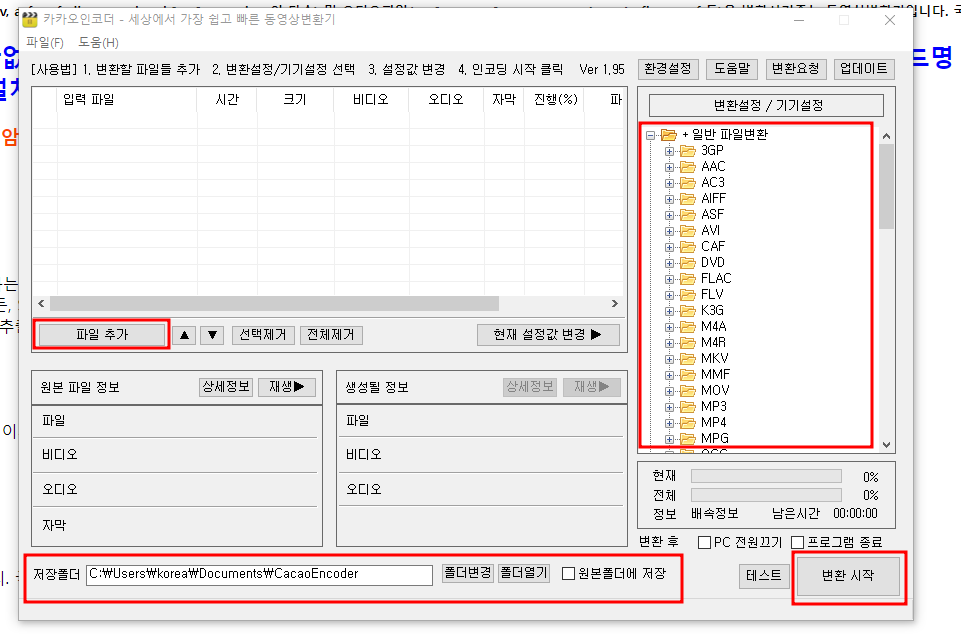The image size is (961, 635).
Task: Expand the MP4 folder node
Action: point(669,423)
